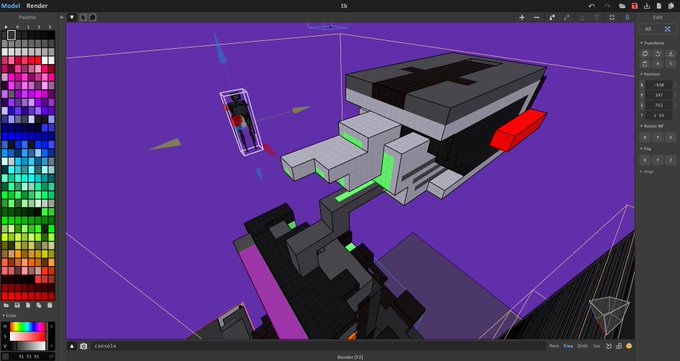Viewport: 680px width, 361px height.
Task: Open project with folder icon
Action: point(622,6)
